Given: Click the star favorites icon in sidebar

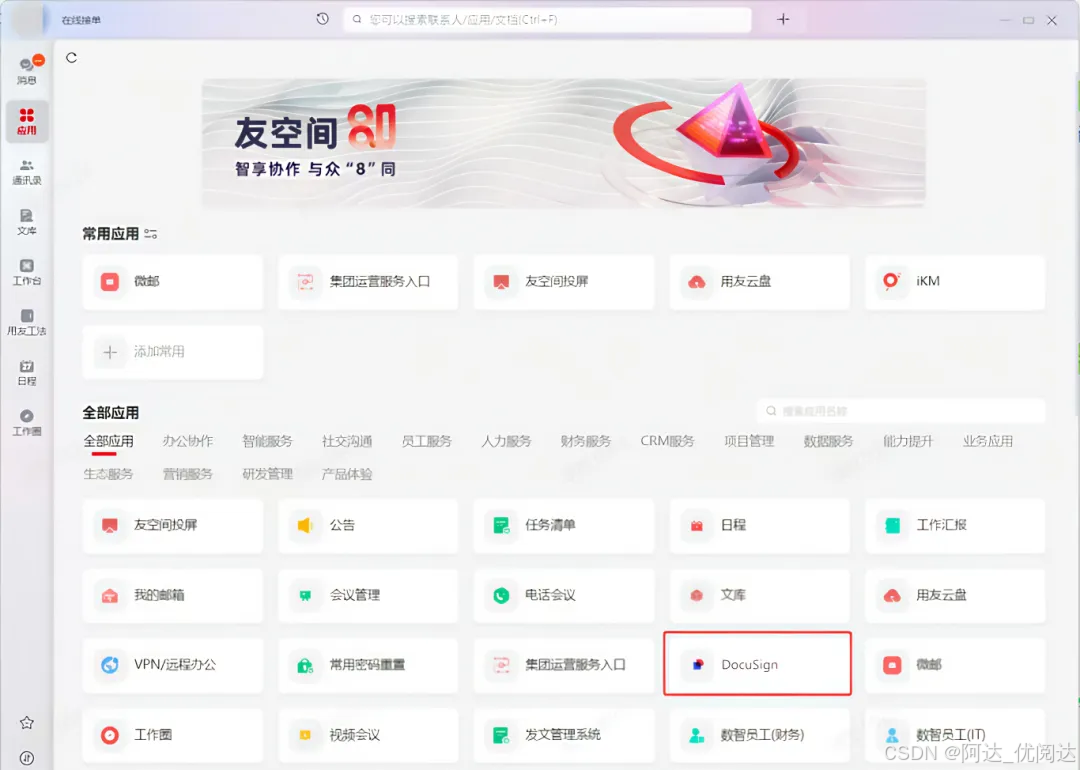Looking at the screenshot, I should [x=27, y=722].
